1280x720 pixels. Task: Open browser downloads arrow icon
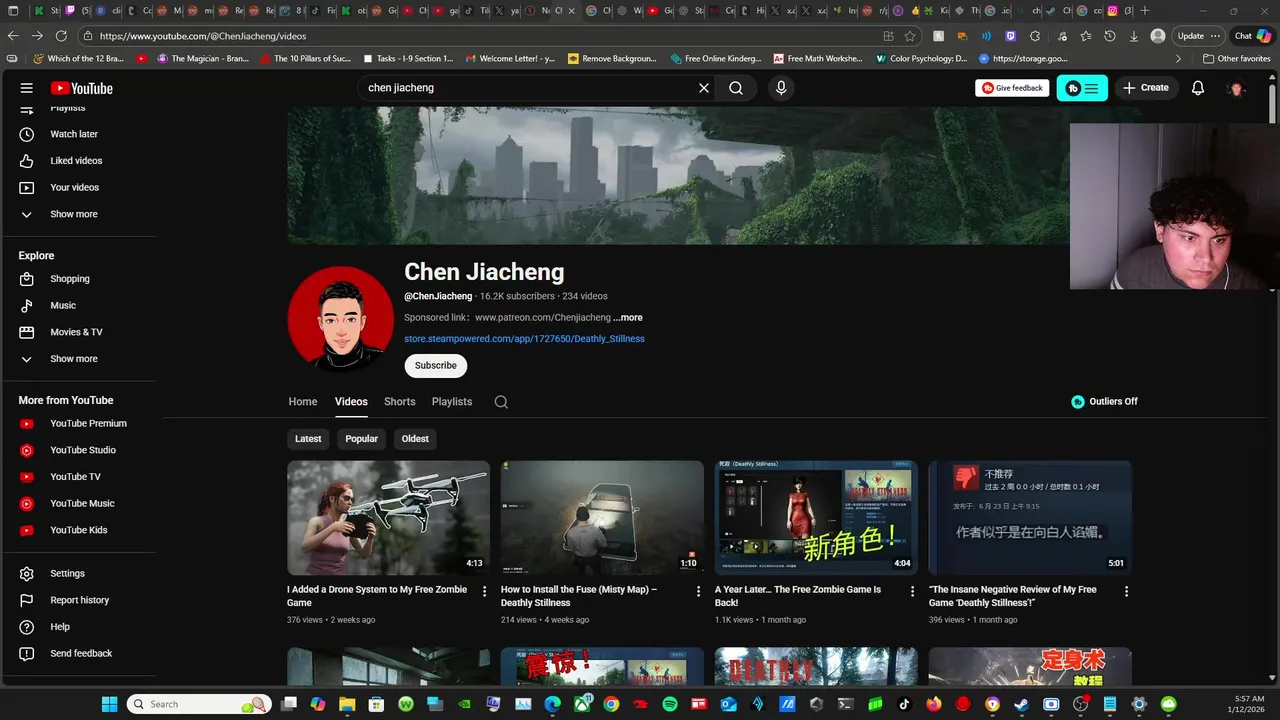(1134, 36)
